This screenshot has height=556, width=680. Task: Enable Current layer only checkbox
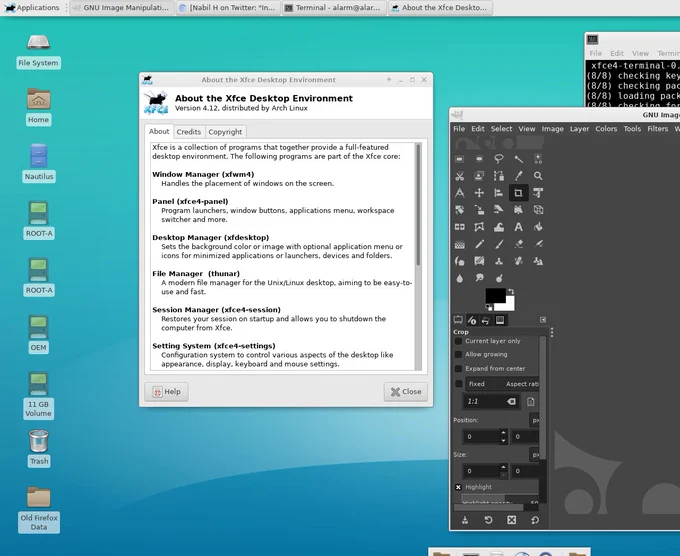click(x=458, y=341)
